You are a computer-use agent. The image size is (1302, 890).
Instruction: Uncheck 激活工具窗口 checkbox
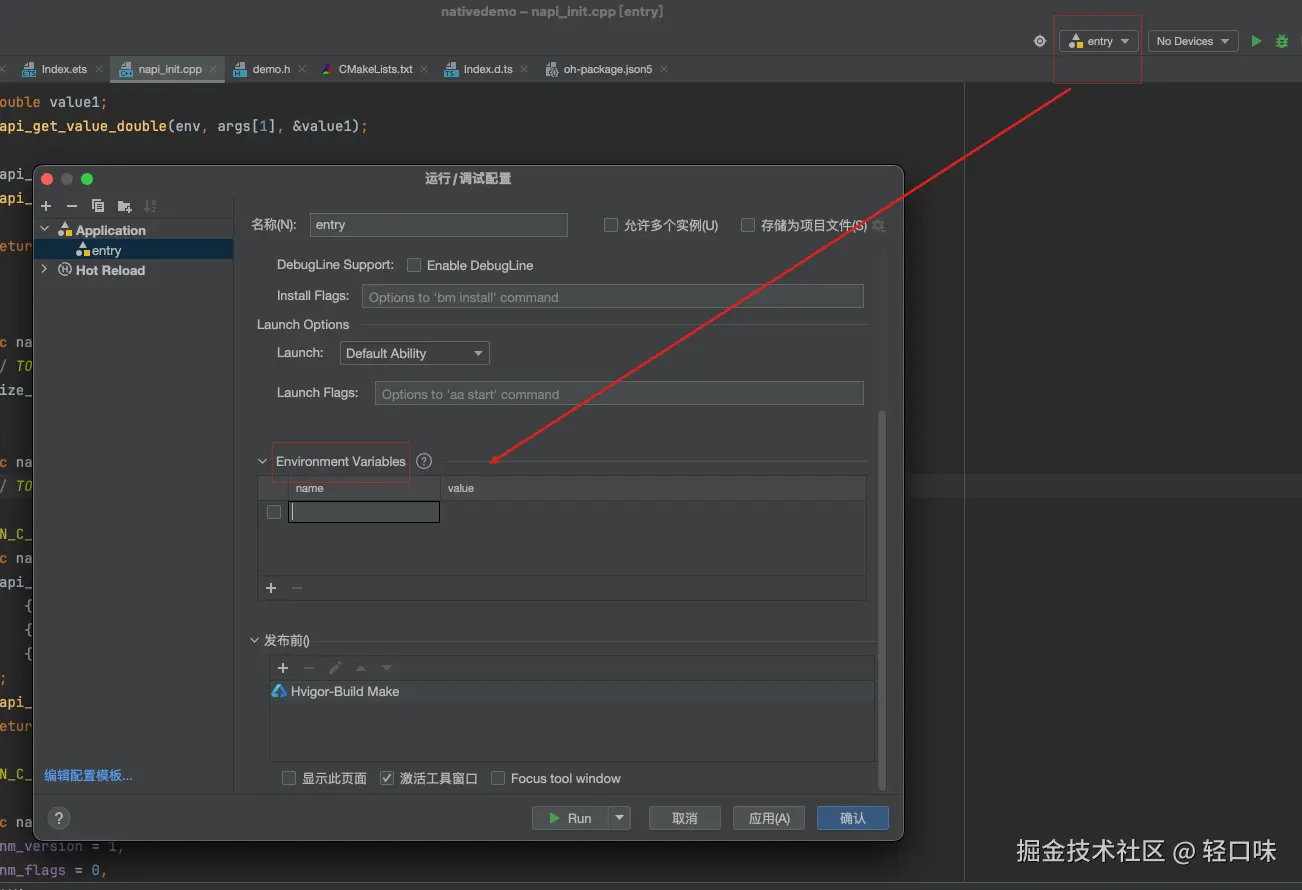(x=387, y=778)
